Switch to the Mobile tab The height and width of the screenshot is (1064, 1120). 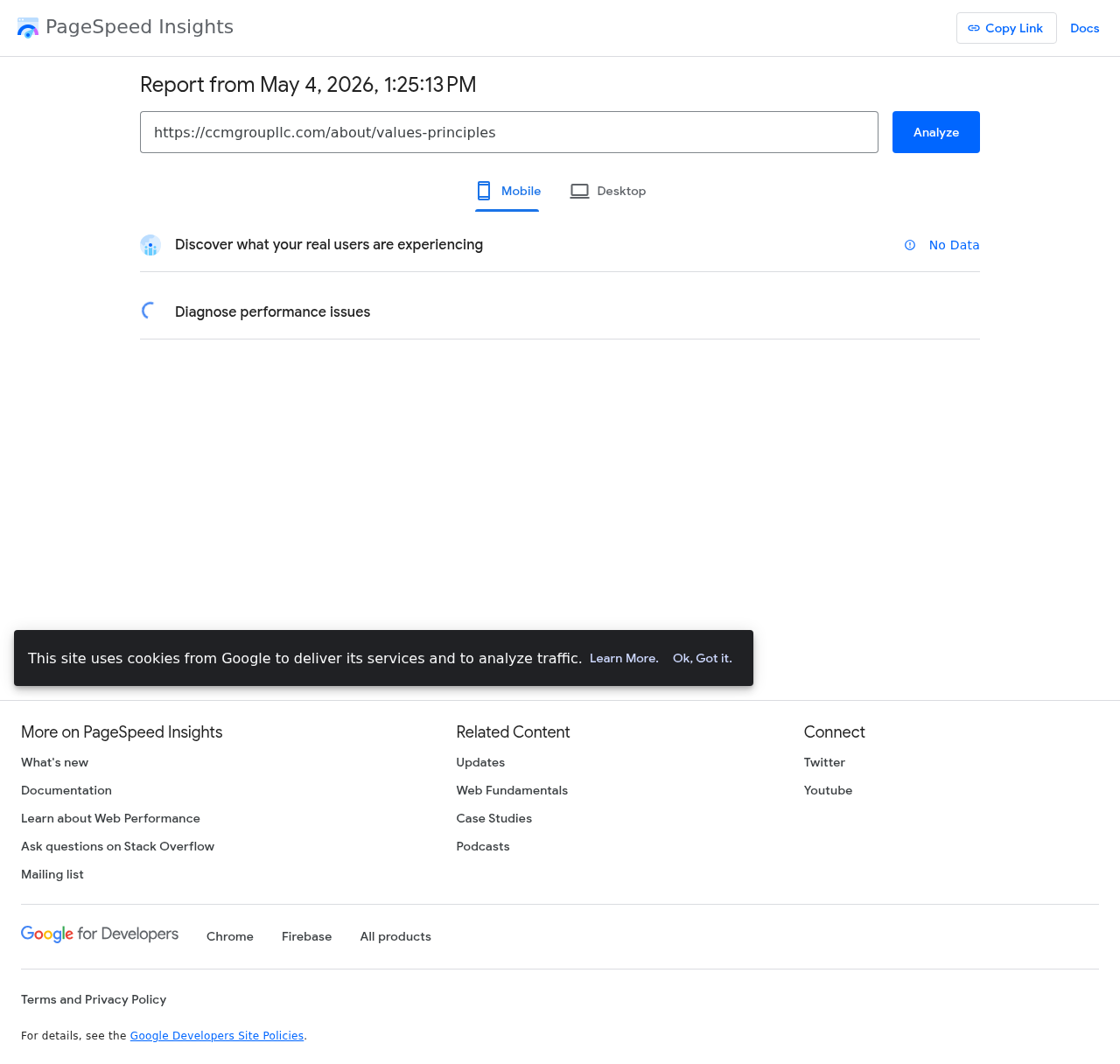(x=507, y=191)
